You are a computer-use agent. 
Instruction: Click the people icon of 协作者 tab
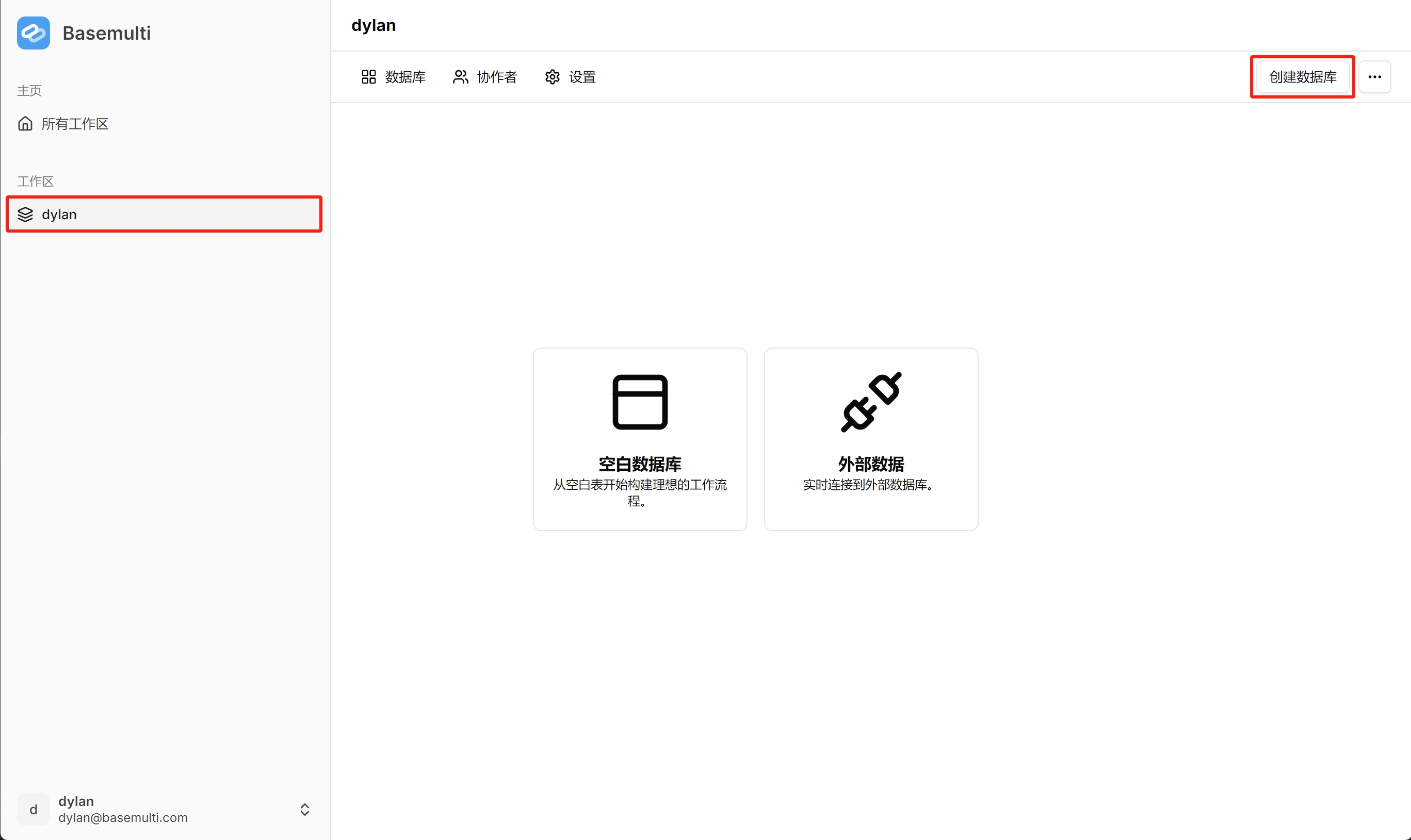pyautogui.click(x=460, y=77)
